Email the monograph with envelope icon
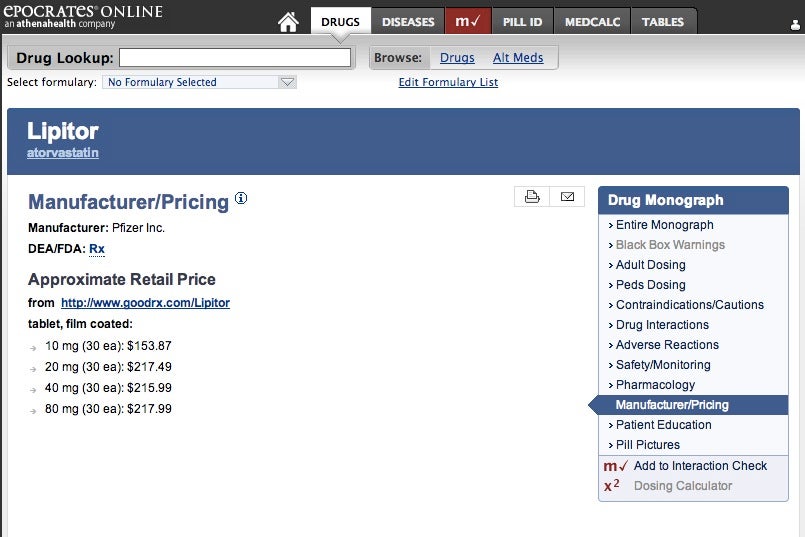Viewport: 805px width, 537px height. pyautogui.click(x=567, y=197)
